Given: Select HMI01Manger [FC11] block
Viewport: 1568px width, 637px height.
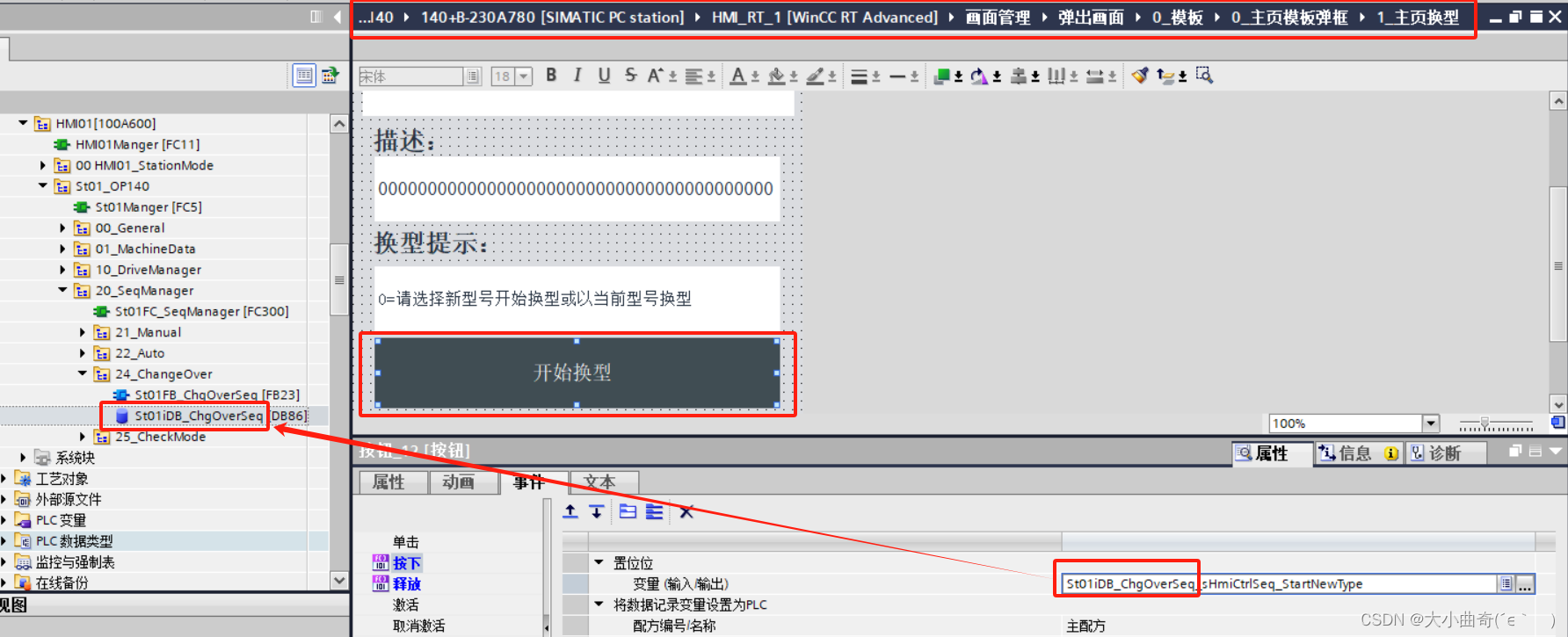Looking at the screenshot, I should 137,144.
